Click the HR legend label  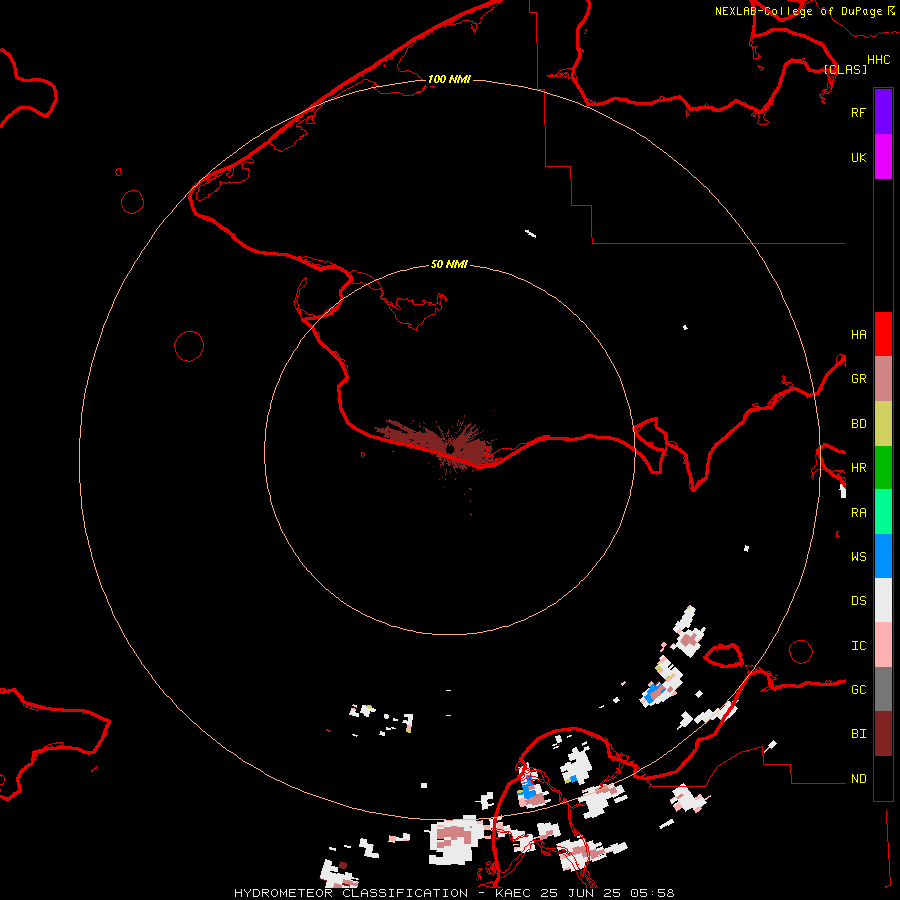tap(858, 468)
